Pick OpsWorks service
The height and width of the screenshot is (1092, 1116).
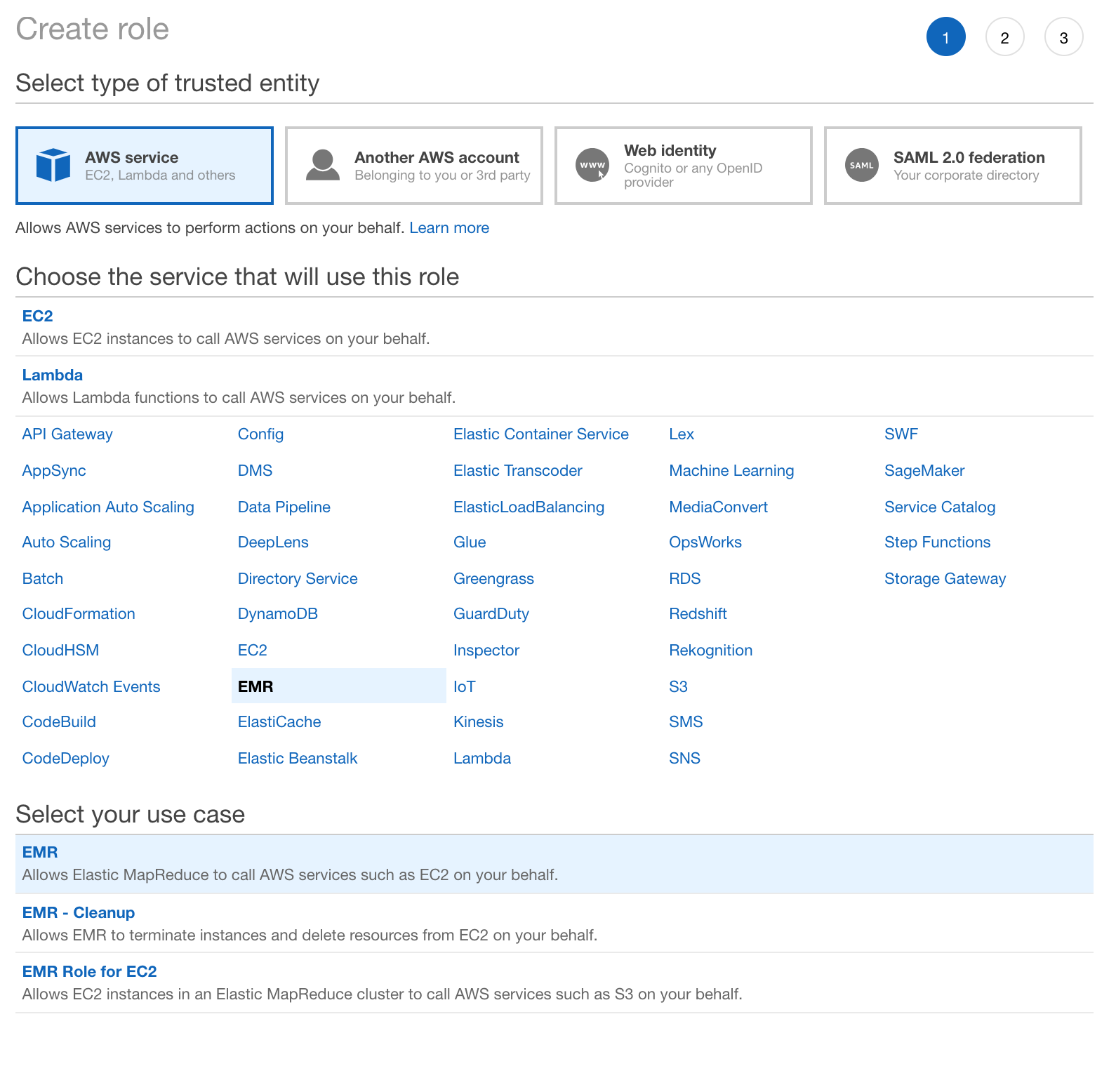(705, 542)
